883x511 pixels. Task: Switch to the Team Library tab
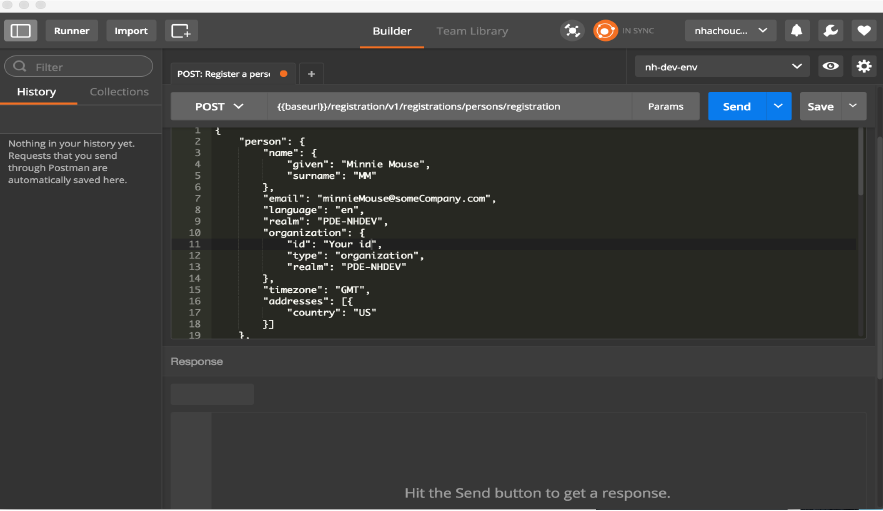(x=472, y=31)
